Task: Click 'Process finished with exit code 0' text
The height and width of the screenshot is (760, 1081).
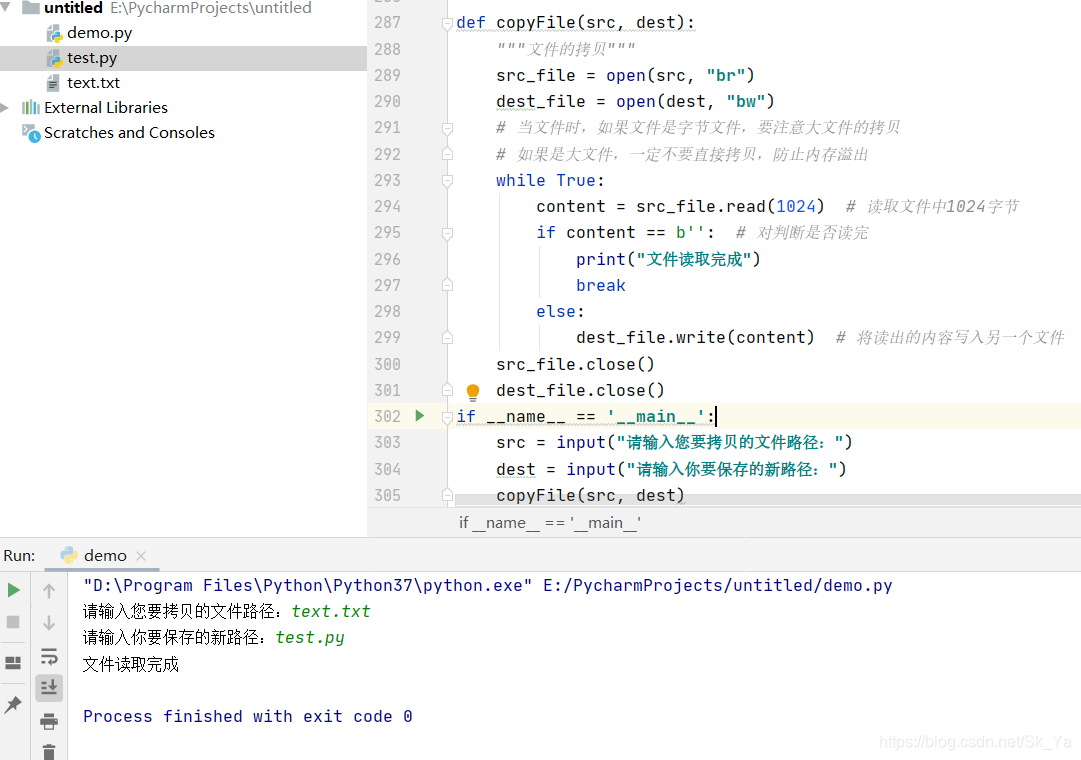Action: [247, 717]
